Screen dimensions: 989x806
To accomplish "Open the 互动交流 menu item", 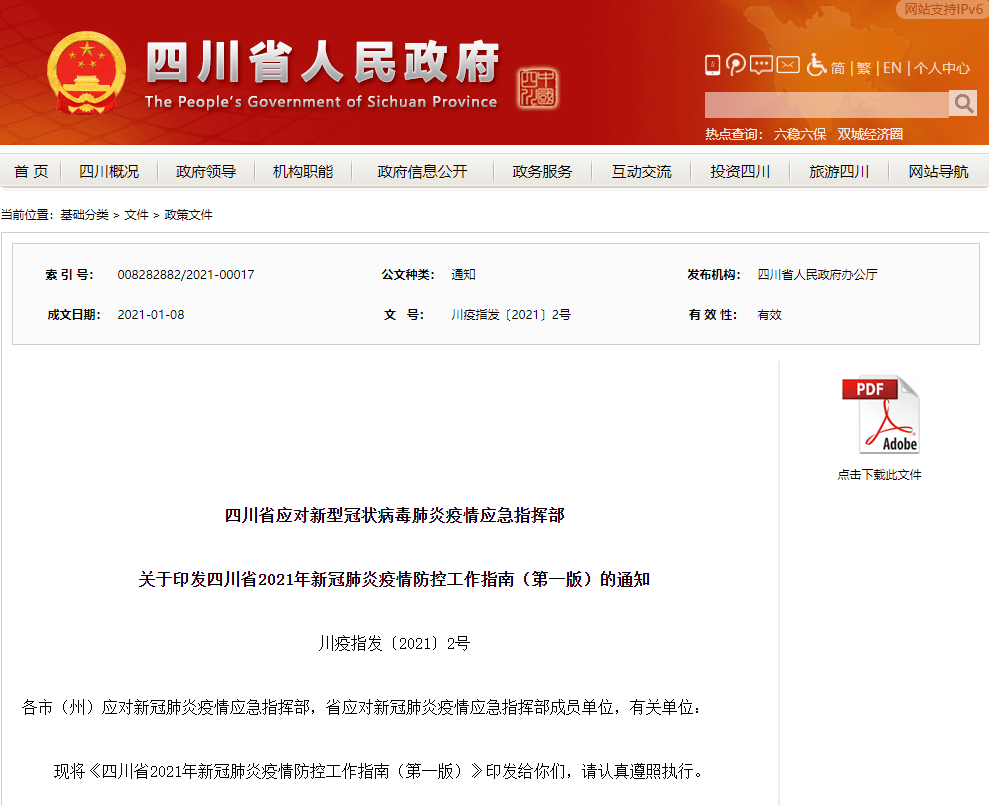I will point(641,172).
